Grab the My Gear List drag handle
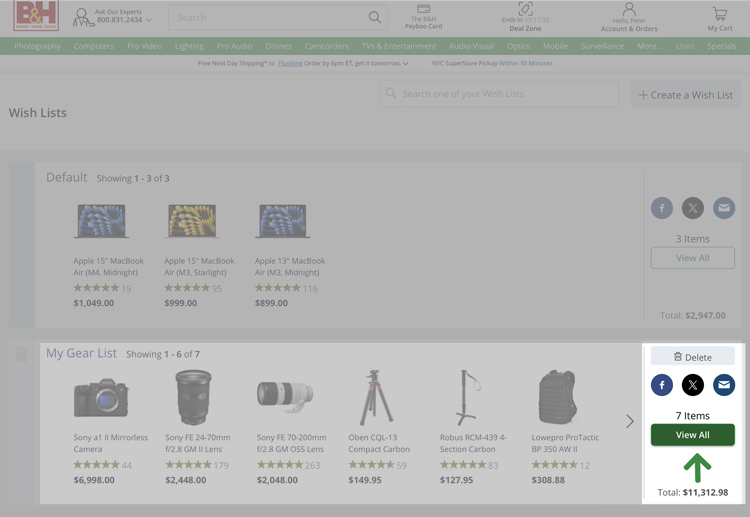 pyautogui.click(x=22, y=354)
